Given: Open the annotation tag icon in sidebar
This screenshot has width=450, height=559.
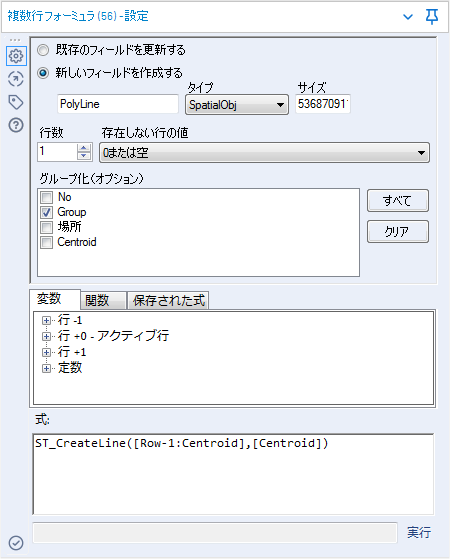Looking at the screenshot, I should [x=16, y=102].
